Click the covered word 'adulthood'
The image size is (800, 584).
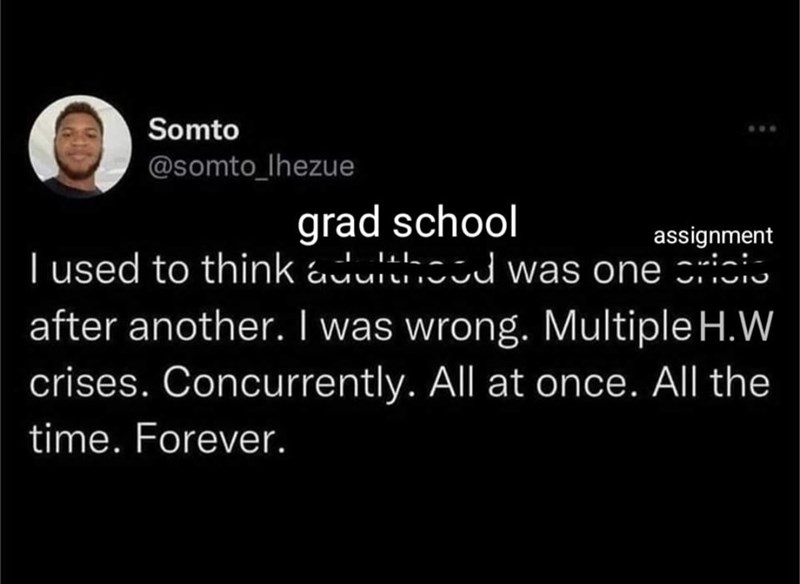coord(400,269)
